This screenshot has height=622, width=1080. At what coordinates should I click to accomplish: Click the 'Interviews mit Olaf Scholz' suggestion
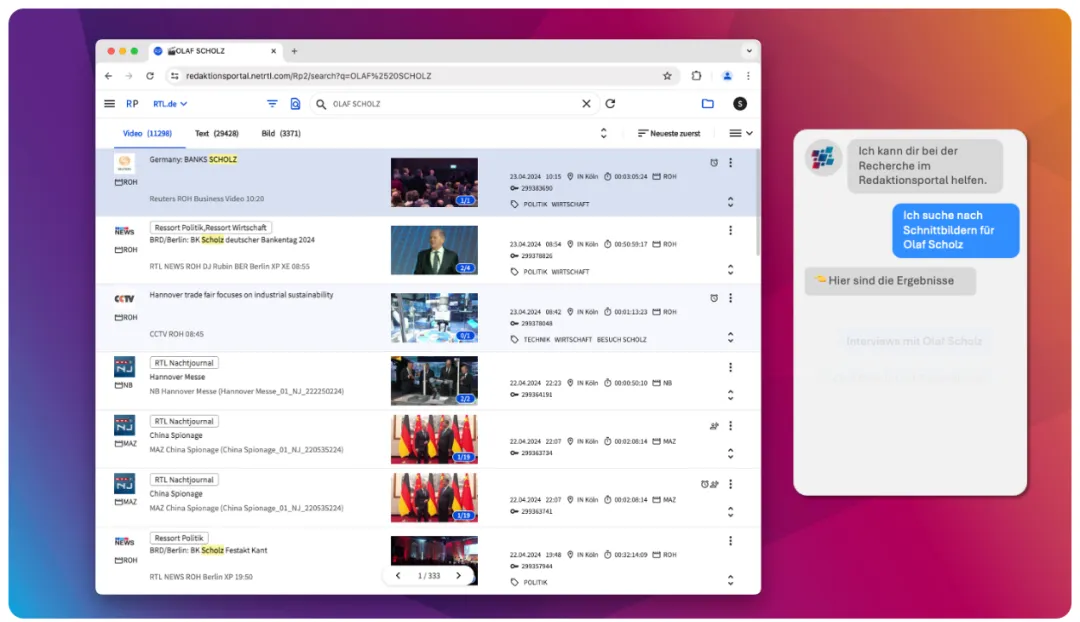(914, 342)
